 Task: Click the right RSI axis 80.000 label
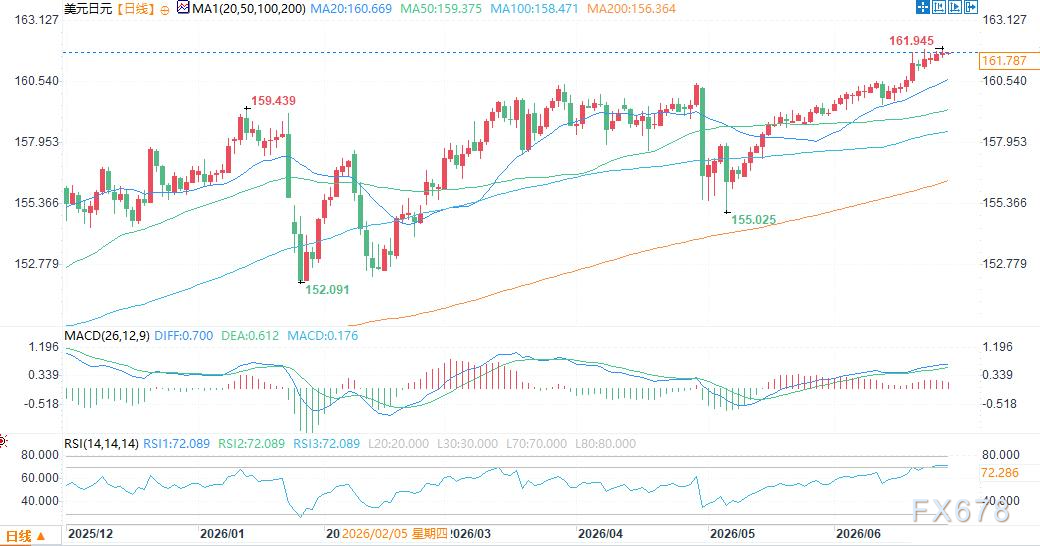[1000, 455]
